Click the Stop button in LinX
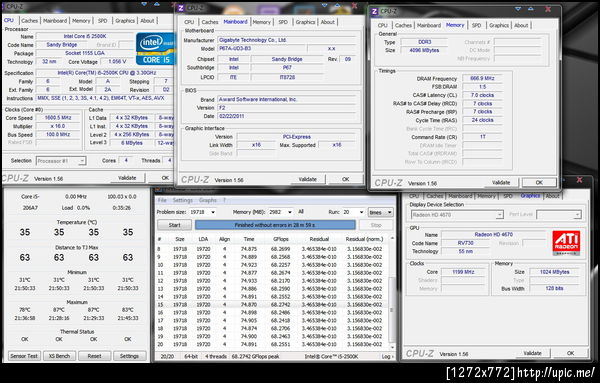This screenshot has height=383, width=600. click(376, 225)
